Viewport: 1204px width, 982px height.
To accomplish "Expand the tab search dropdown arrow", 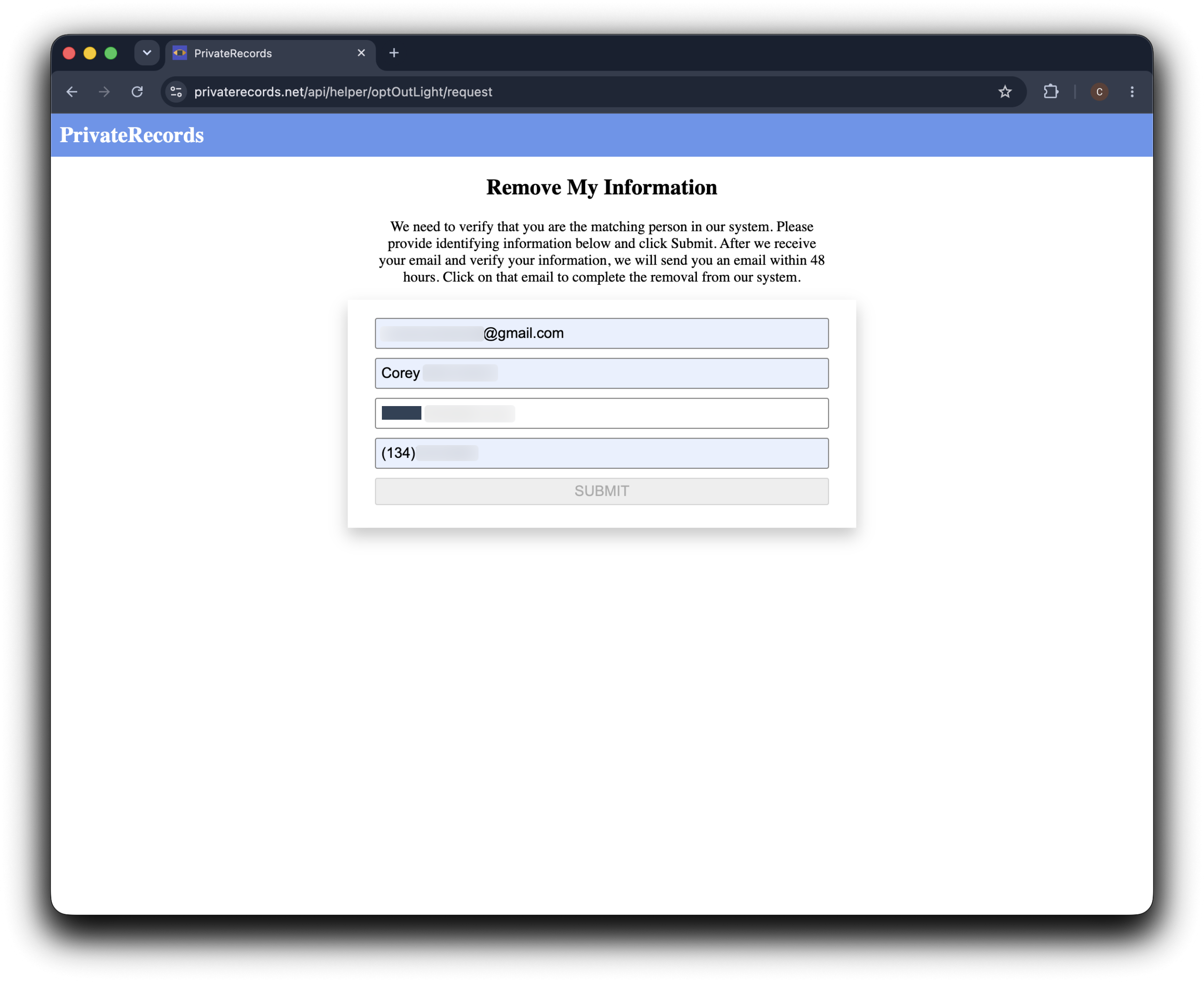I will (x=147, y=53).
